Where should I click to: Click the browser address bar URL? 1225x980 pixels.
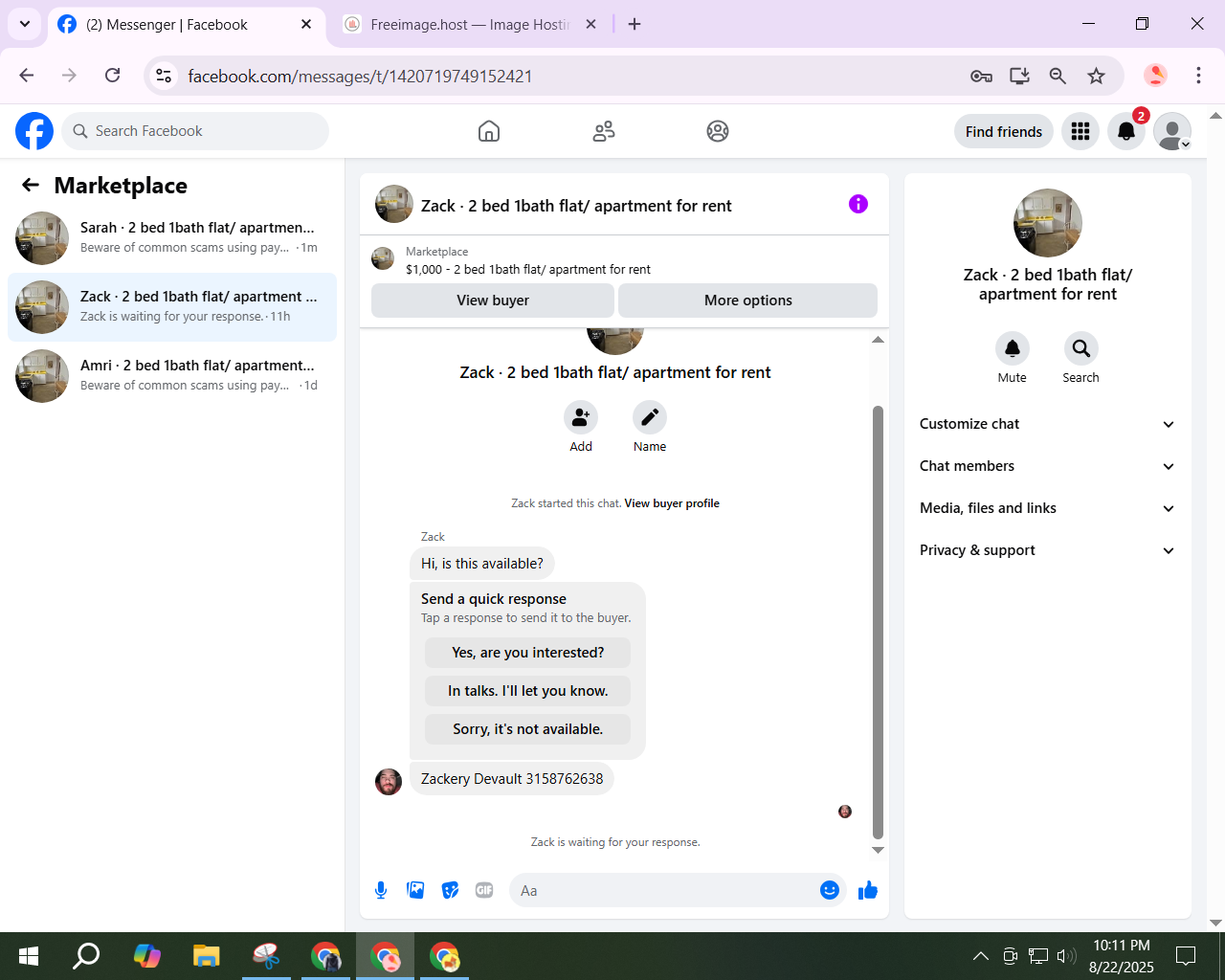tap(360, 76)
